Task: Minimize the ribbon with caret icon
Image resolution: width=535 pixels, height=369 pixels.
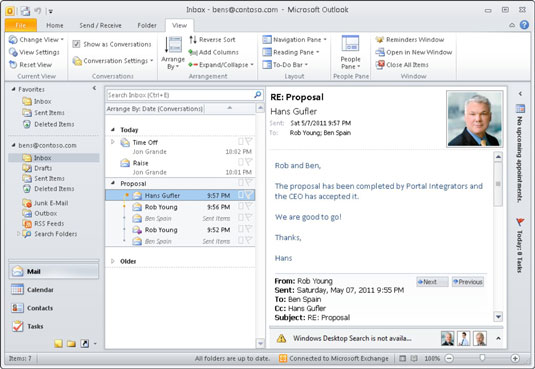Action: [512, 25]
